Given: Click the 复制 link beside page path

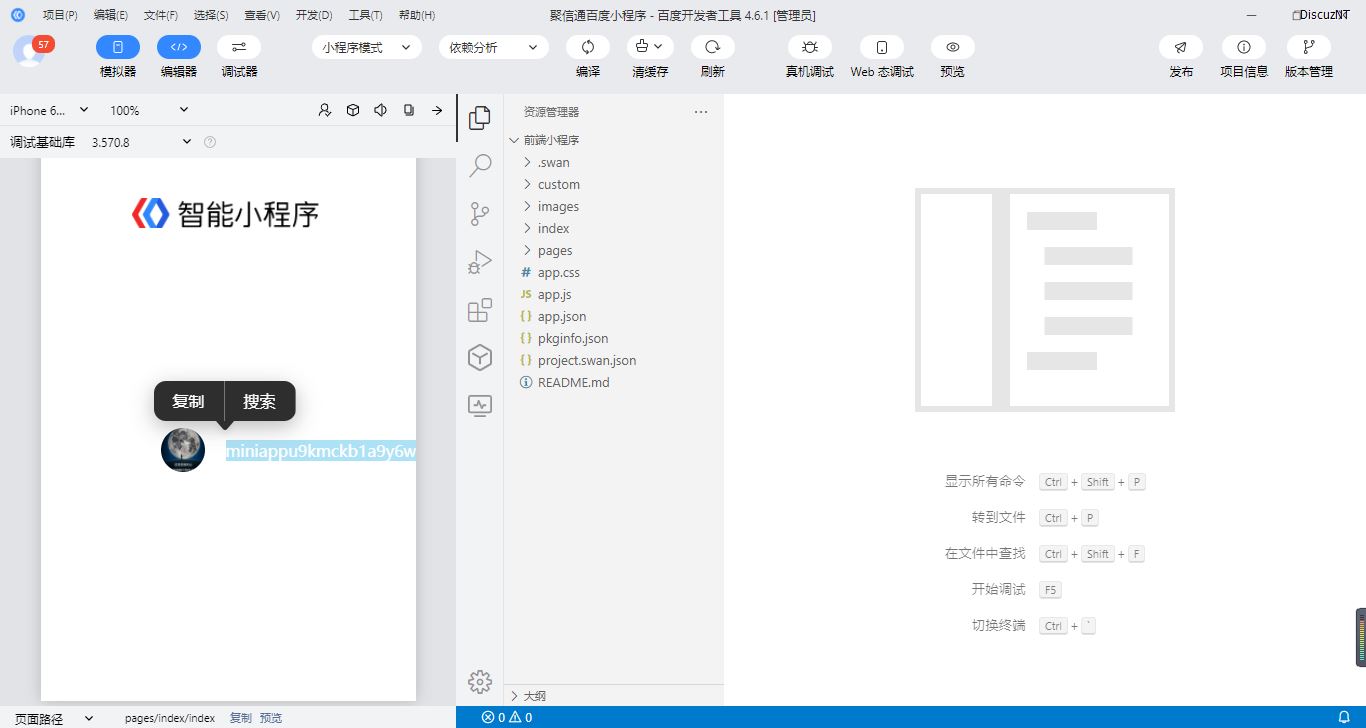Looking at the screenshot, I should [x=241, y=718].
